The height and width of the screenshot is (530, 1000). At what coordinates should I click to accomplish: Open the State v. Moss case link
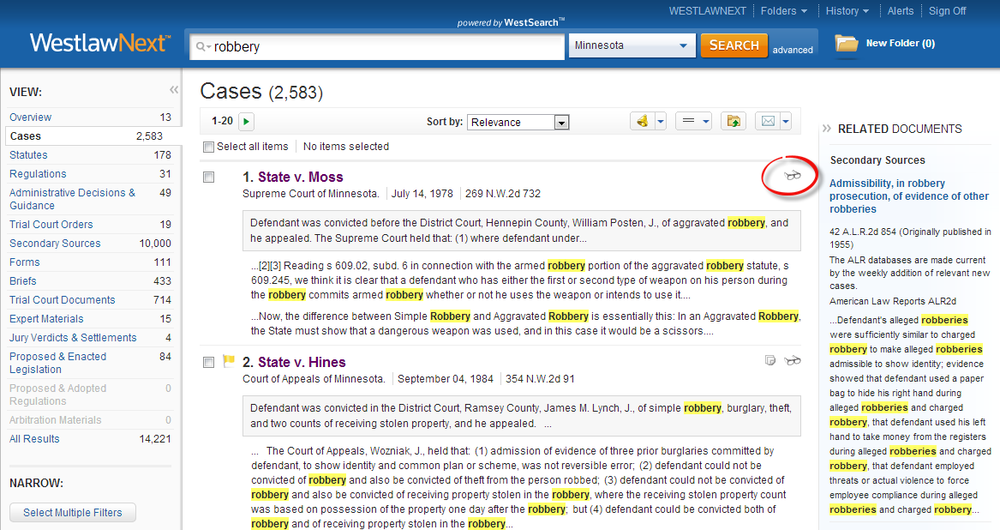pyautogui.click(x=300, y=177)
